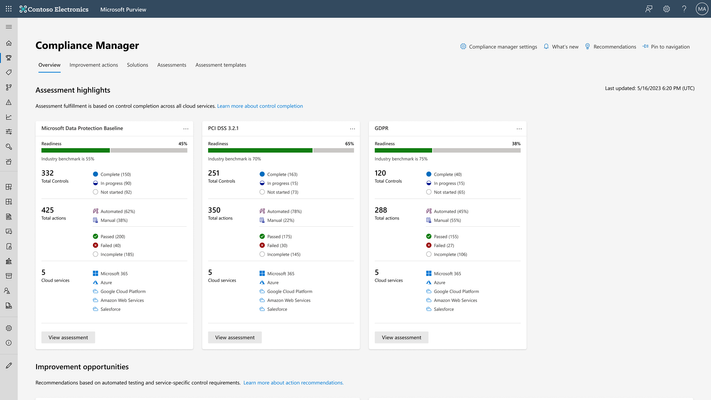This screenshot has width=711, height=400.
Task: Open the help question mark icon
Action: pyautogui.click(x=684, y=9)
